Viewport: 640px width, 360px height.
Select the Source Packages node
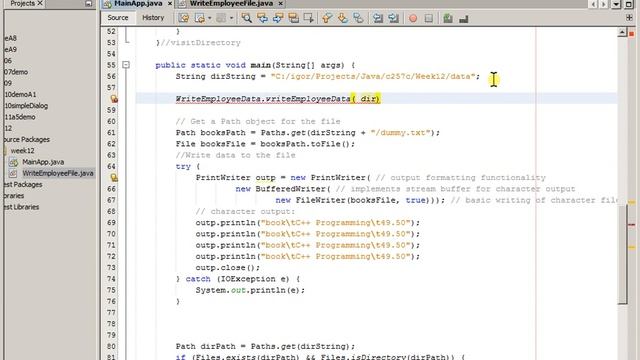coord(27,140)
